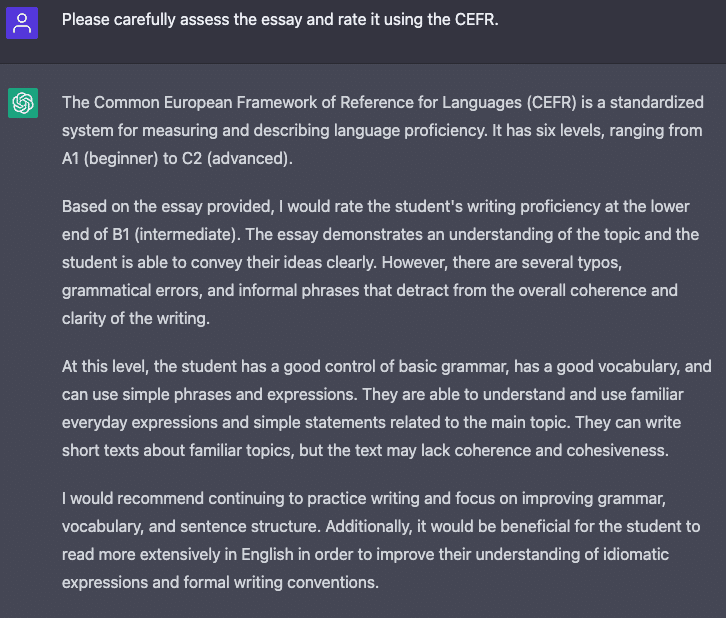Click the phrase "end of B1 (intermediate)"

click(x=150, y=234)
